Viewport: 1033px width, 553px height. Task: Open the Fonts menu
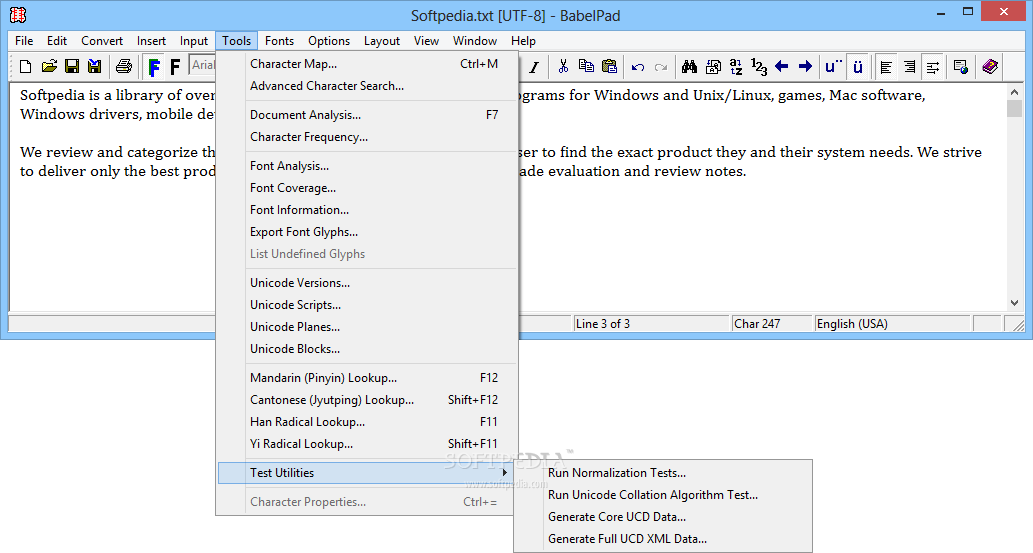point(279,41)
